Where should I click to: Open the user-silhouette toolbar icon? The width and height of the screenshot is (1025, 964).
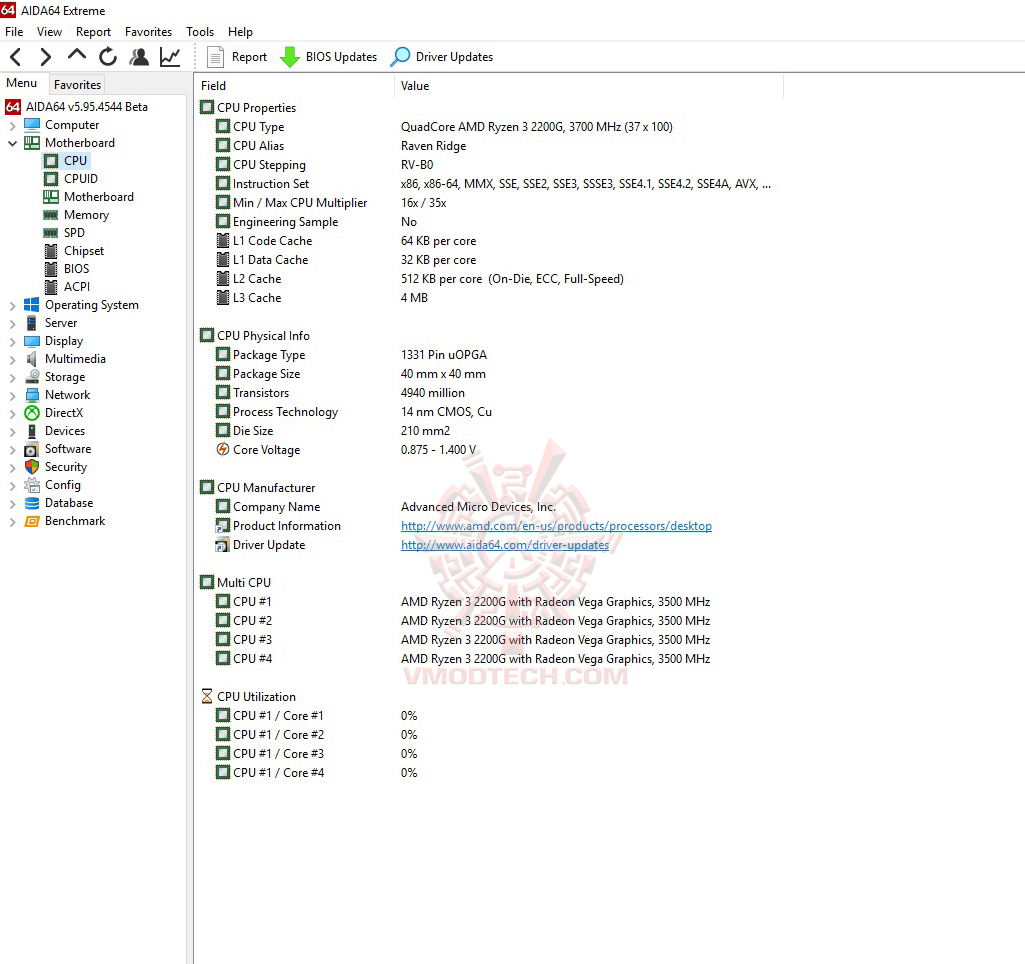click(139, 58)
